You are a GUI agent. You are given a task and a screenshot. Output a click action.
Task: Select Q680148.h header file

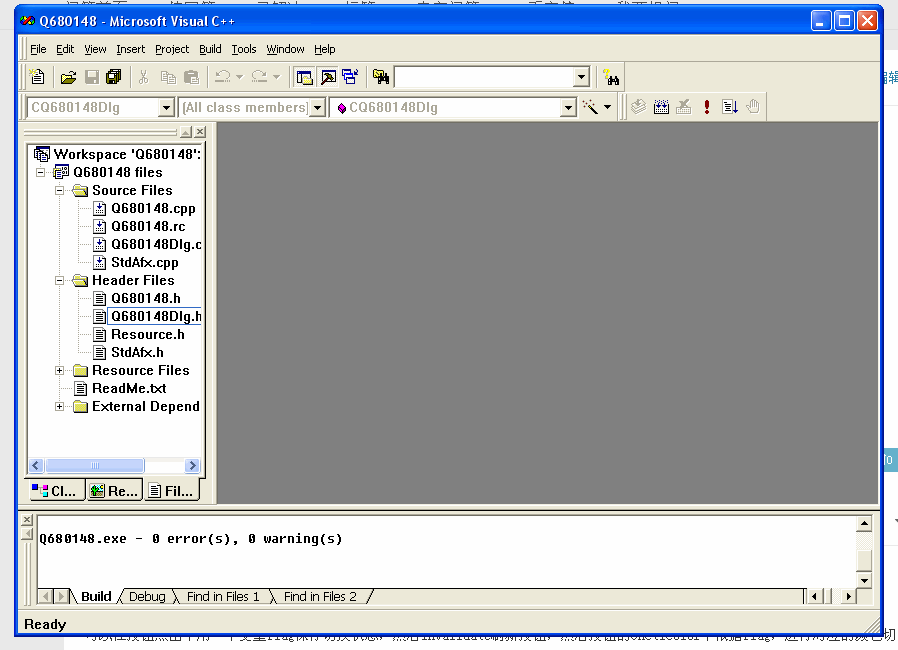(x=145, y=298)
